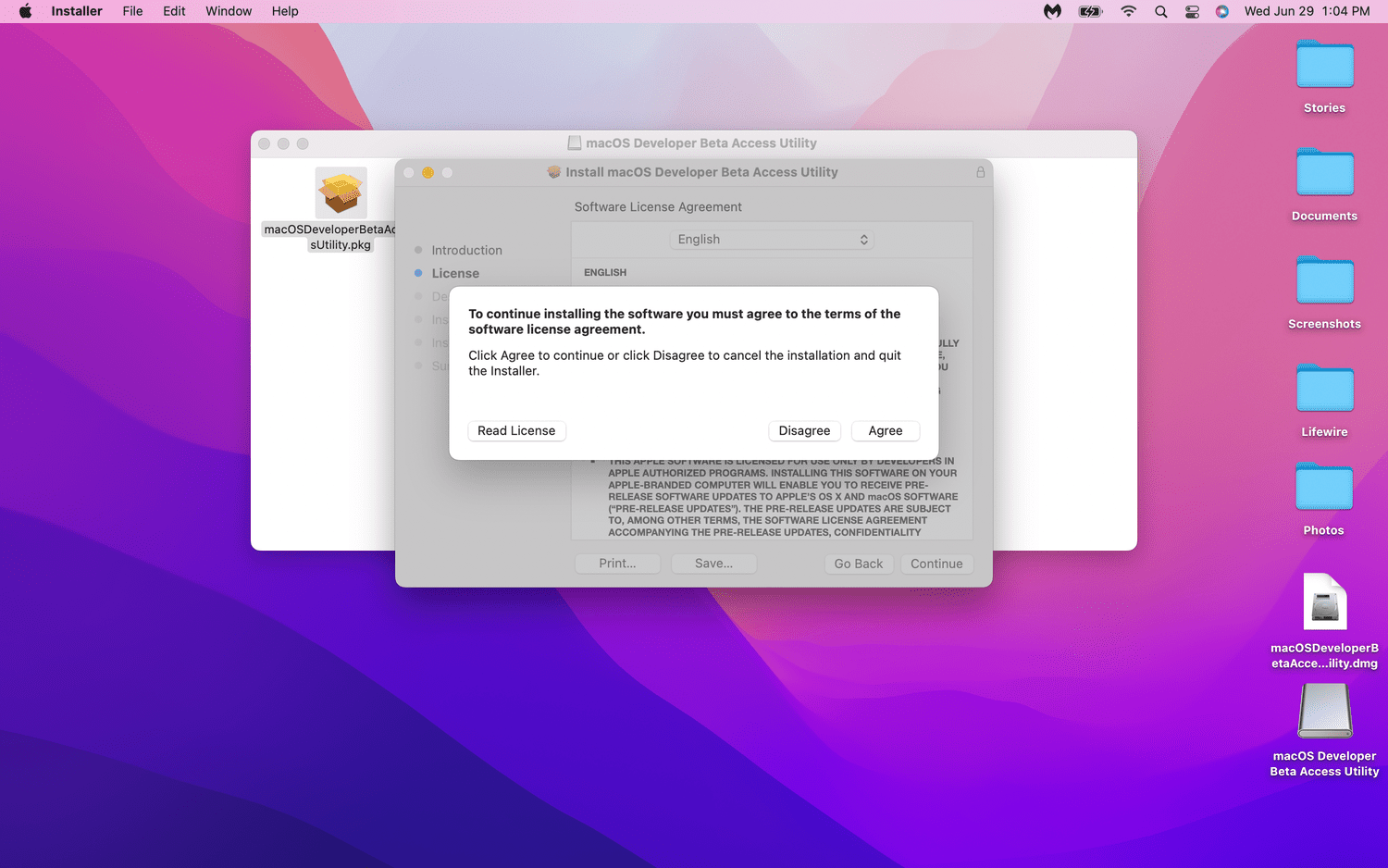Screen dimensions: 1388x868
Task: Select the Photos folder on desktop
Action: click(x=1324, y=488)
